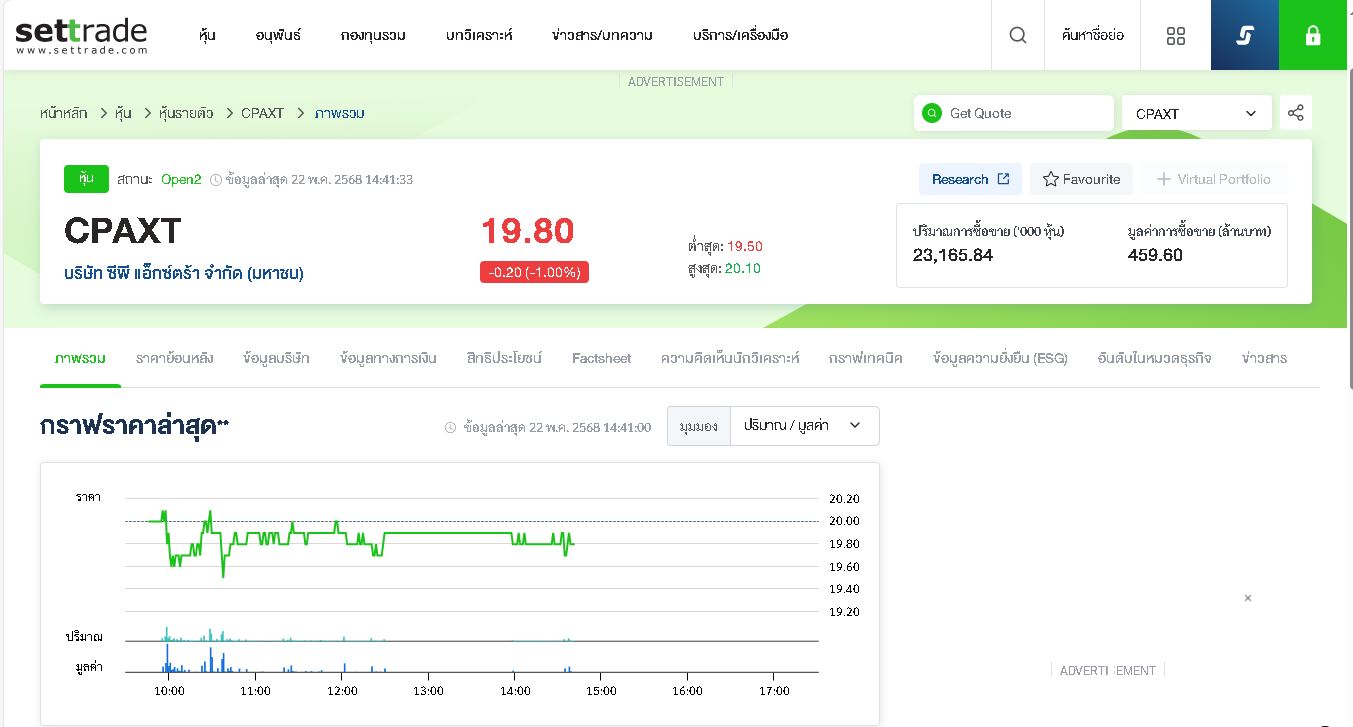
Task: Expand the ปริมาณ / มูลค่า view dropdown
Action: tap(805, 426)
